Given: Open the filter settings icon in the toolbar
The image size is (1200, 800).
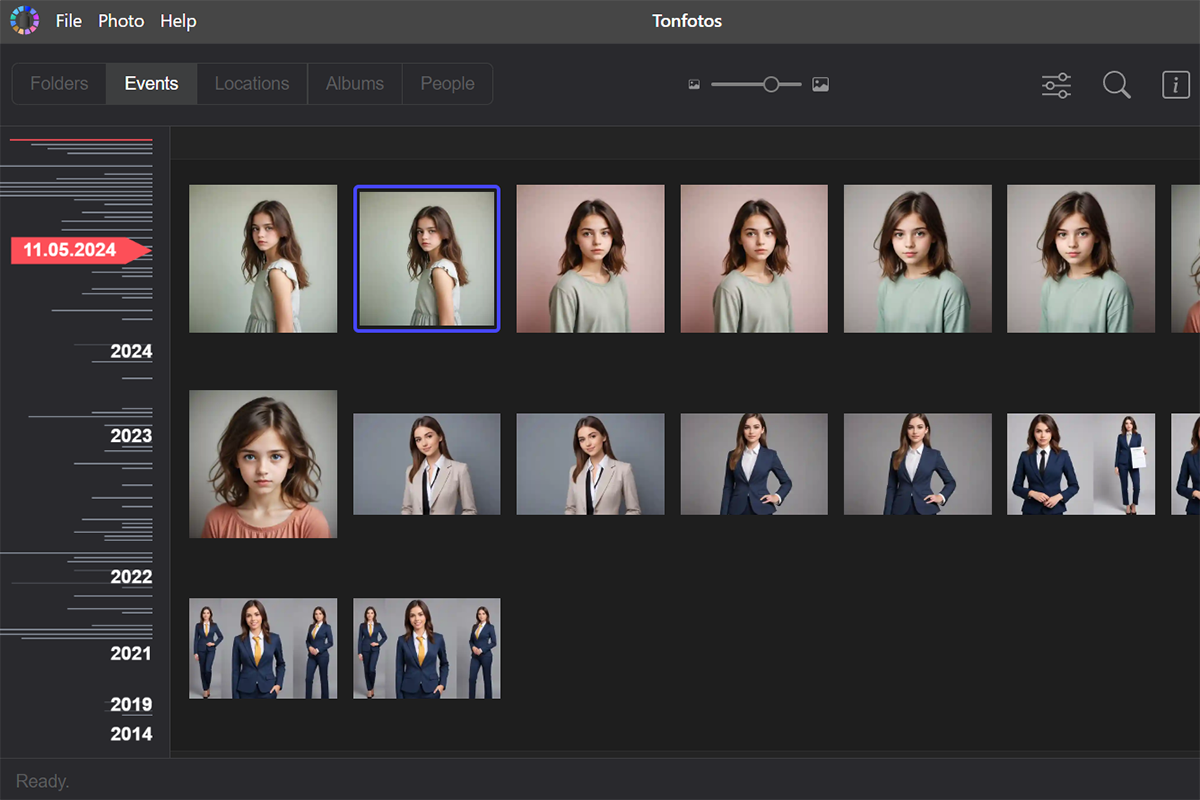Looking at the screenshot, I should (x=1056, y=85).
